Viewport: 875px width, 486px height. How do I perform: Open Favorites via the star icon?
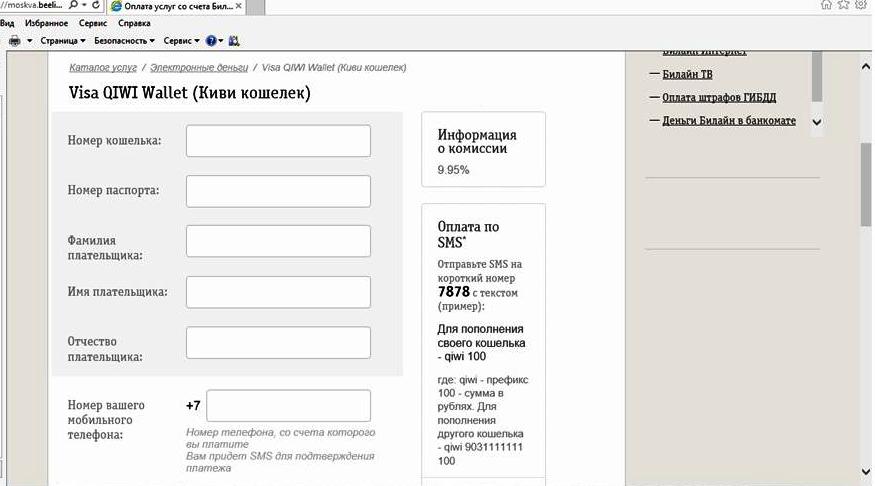click(845, 5)
